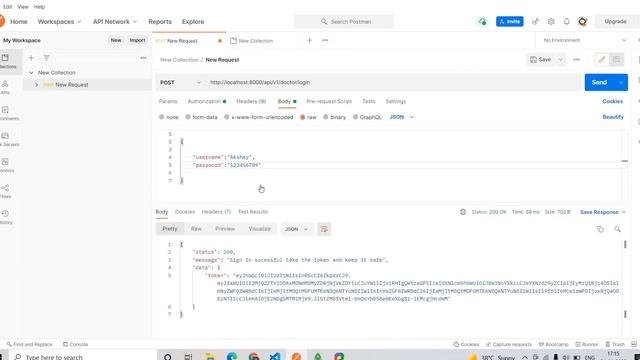Open the sidebar three-dot options menu
This screenshot has width=640, height=360.
(143, 58)
